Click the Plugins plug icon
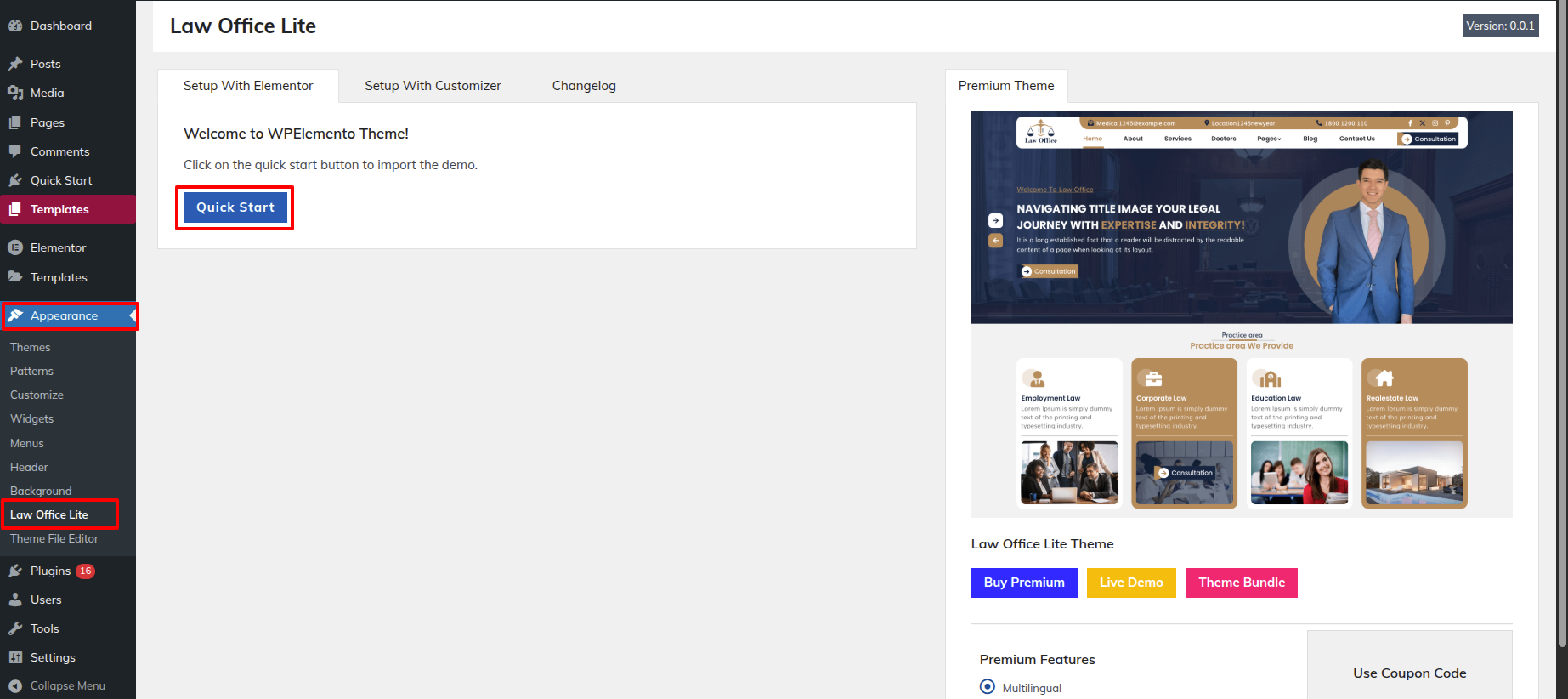Image resolution: width=1568 pixels, height=699 pixels. 15,571
